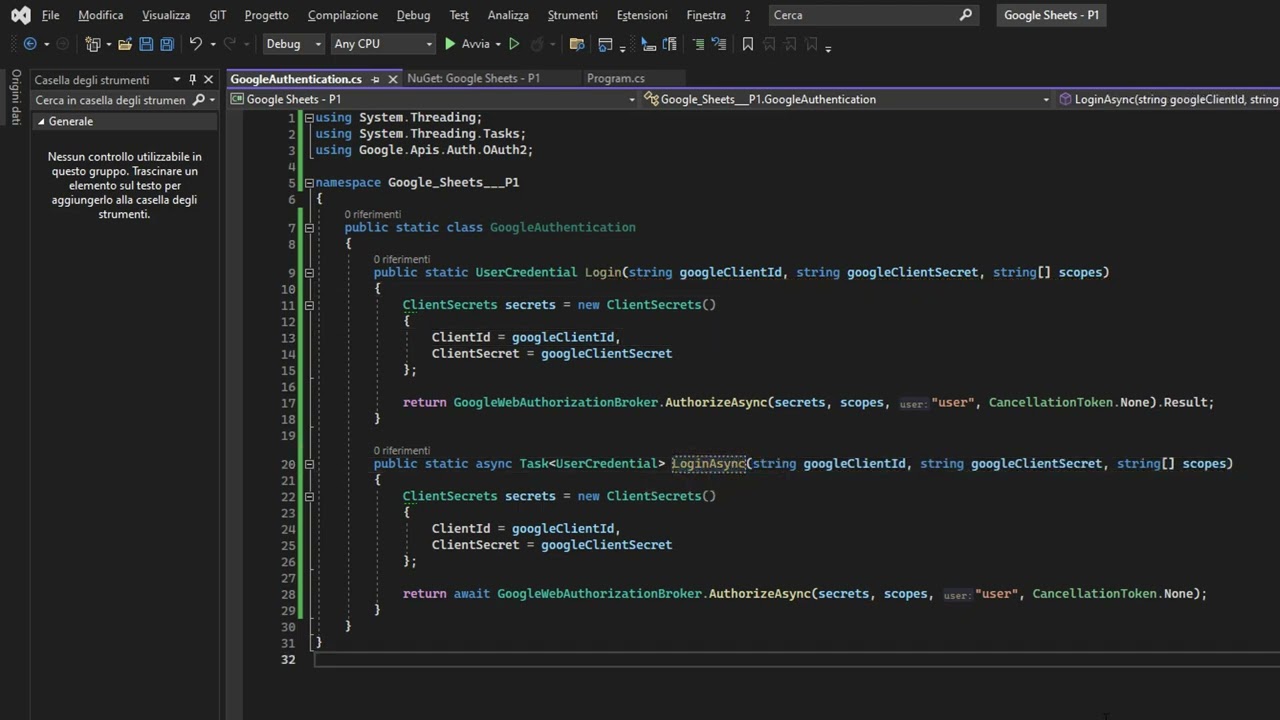Open the toolbox window position dropdown arrow
Image resolution: width=1280 pixels, height=720 pixels.
[177, 79]
